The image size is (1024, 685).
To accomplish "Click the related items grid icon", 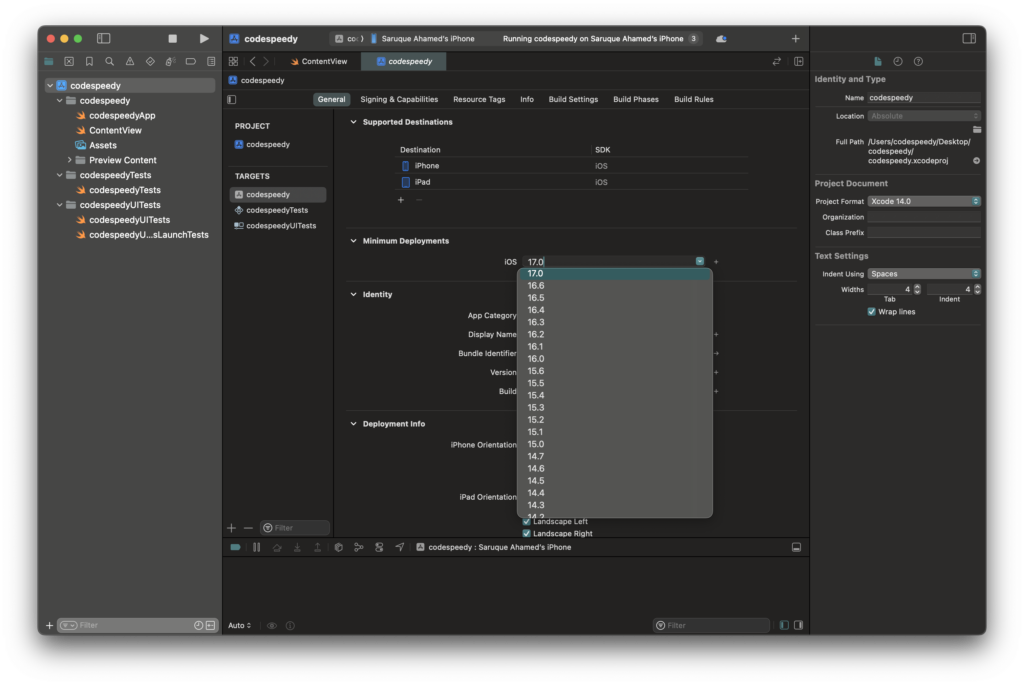I will coord(233,61).
